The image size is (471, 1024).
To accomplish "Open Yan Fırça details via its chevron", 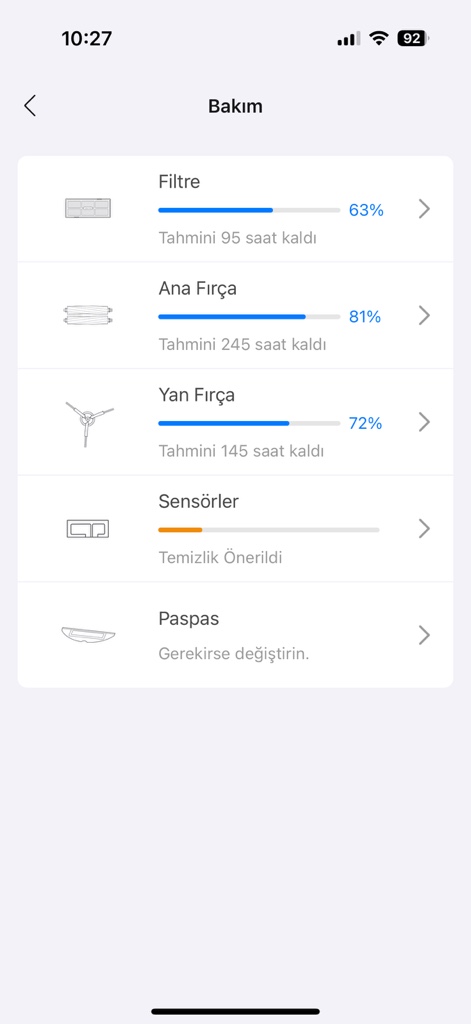I will tap(425, 422).
